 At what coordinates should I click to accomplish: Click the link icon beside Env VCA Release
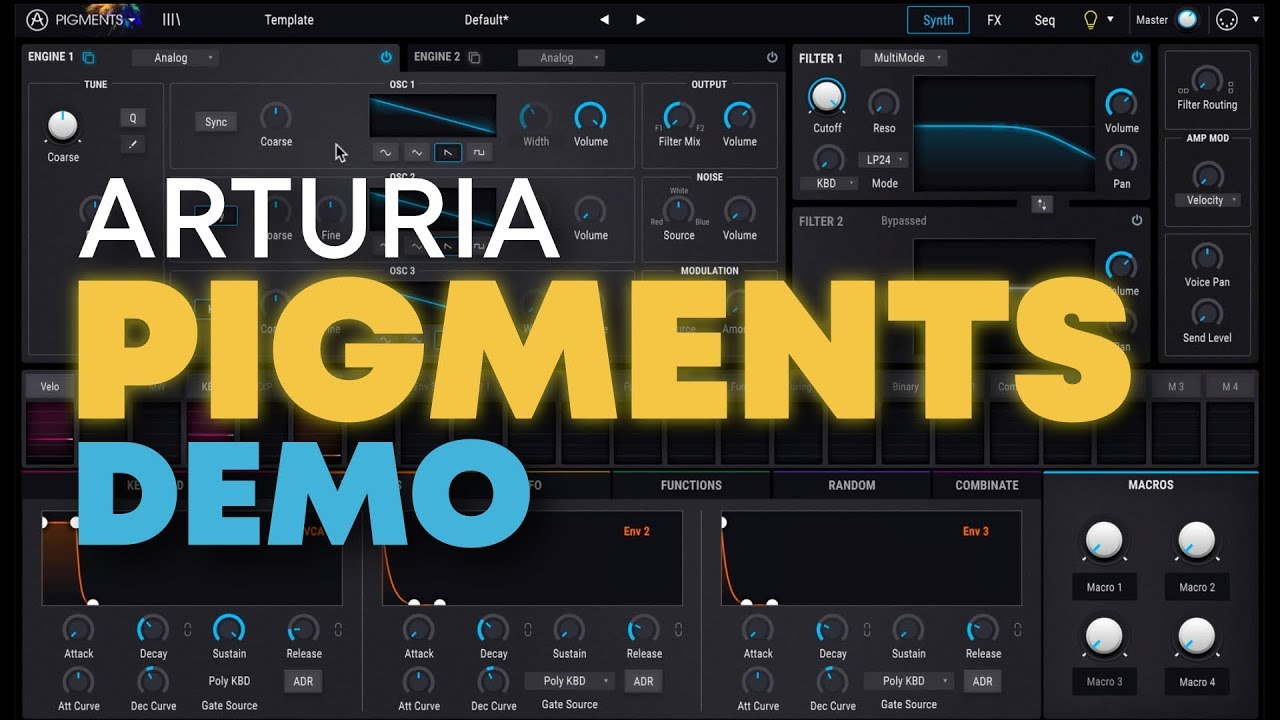click(x=338, y=630)
